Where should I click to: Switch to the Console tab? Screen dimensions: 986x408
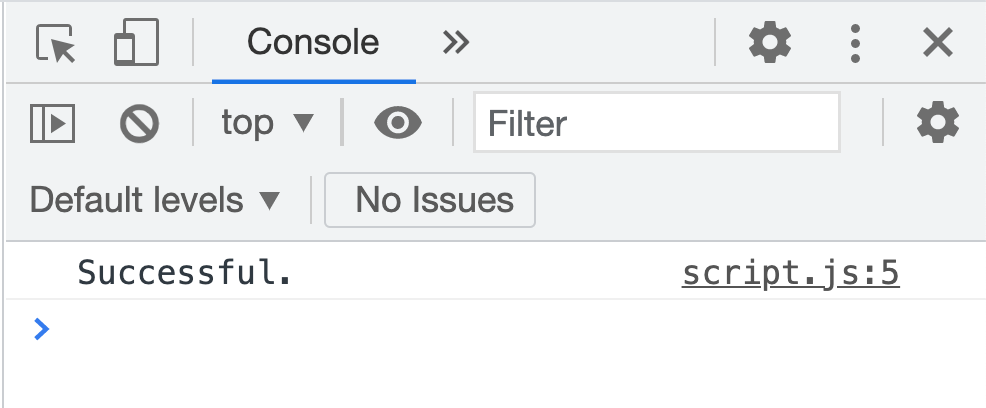313,43
